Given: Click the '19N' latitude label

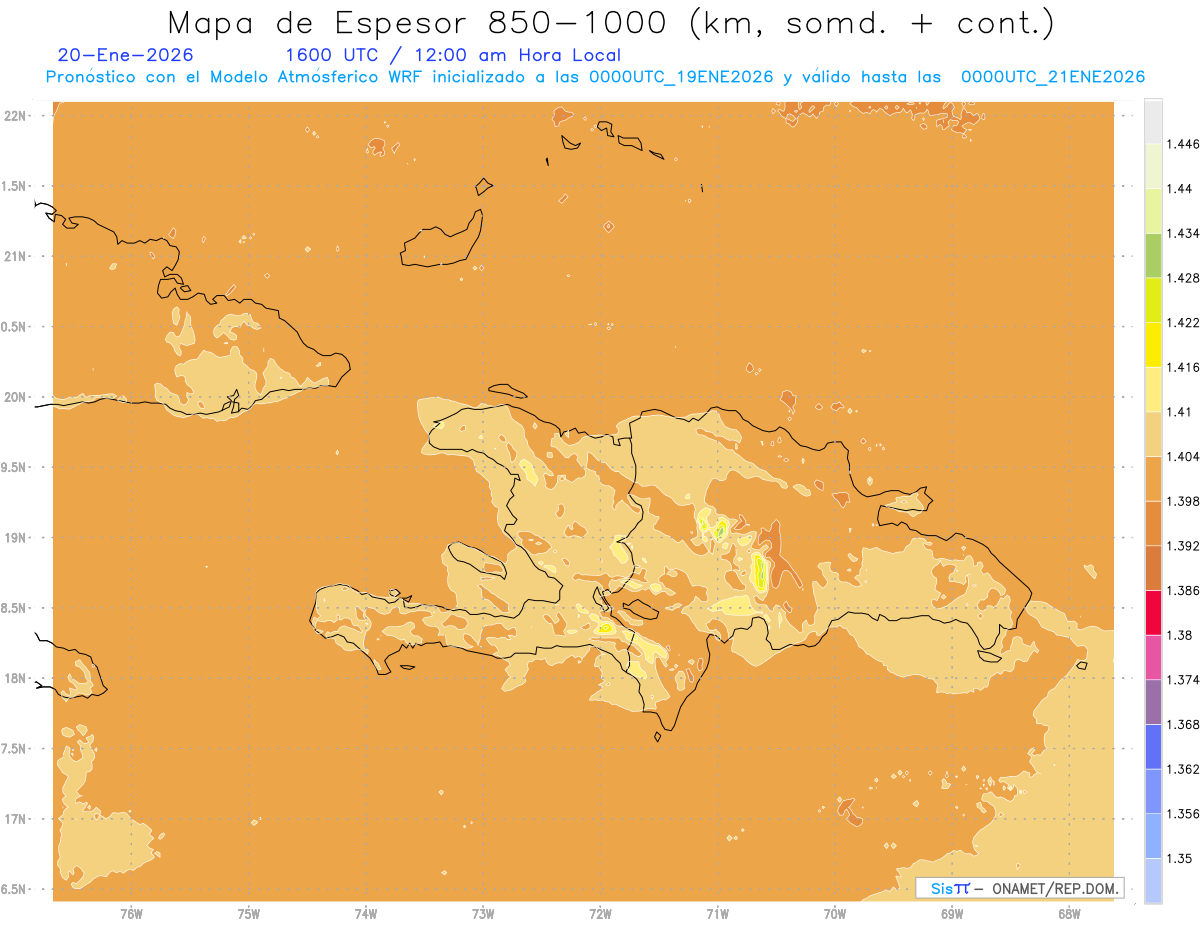Looking at the screenshot, I should pos(16,538).
